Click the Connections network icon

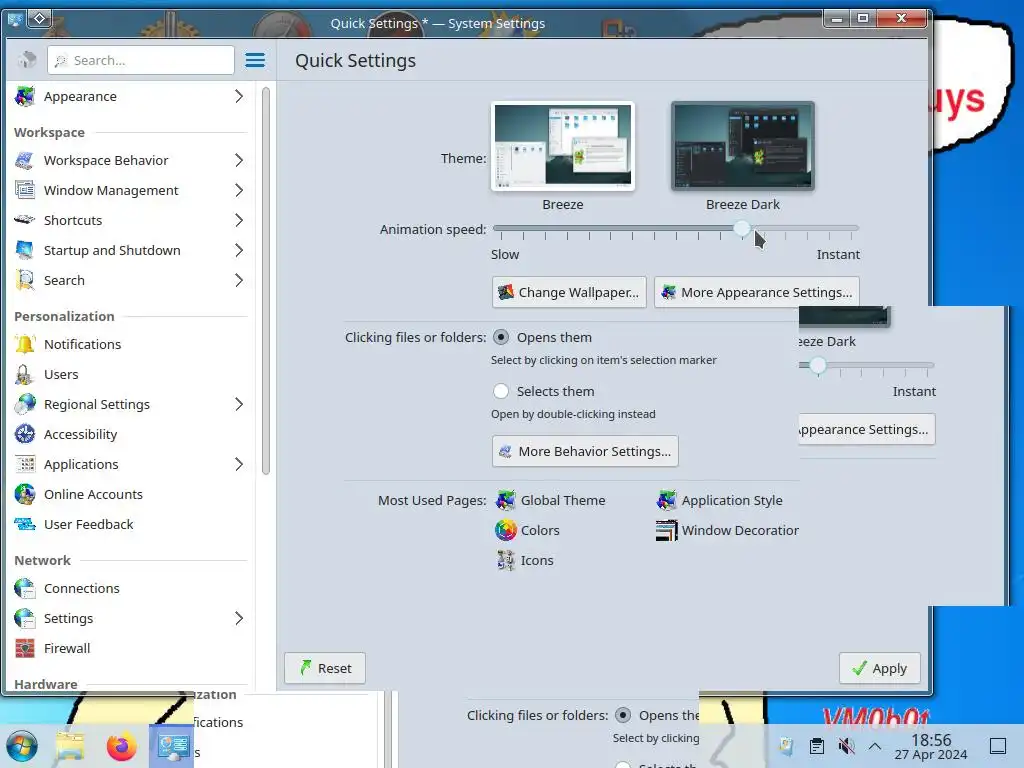(25, 588)
